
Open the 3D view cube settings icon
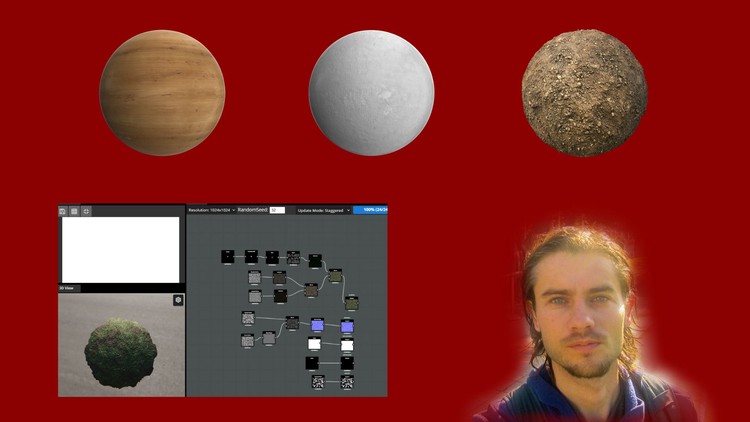(x=178, y=300)
